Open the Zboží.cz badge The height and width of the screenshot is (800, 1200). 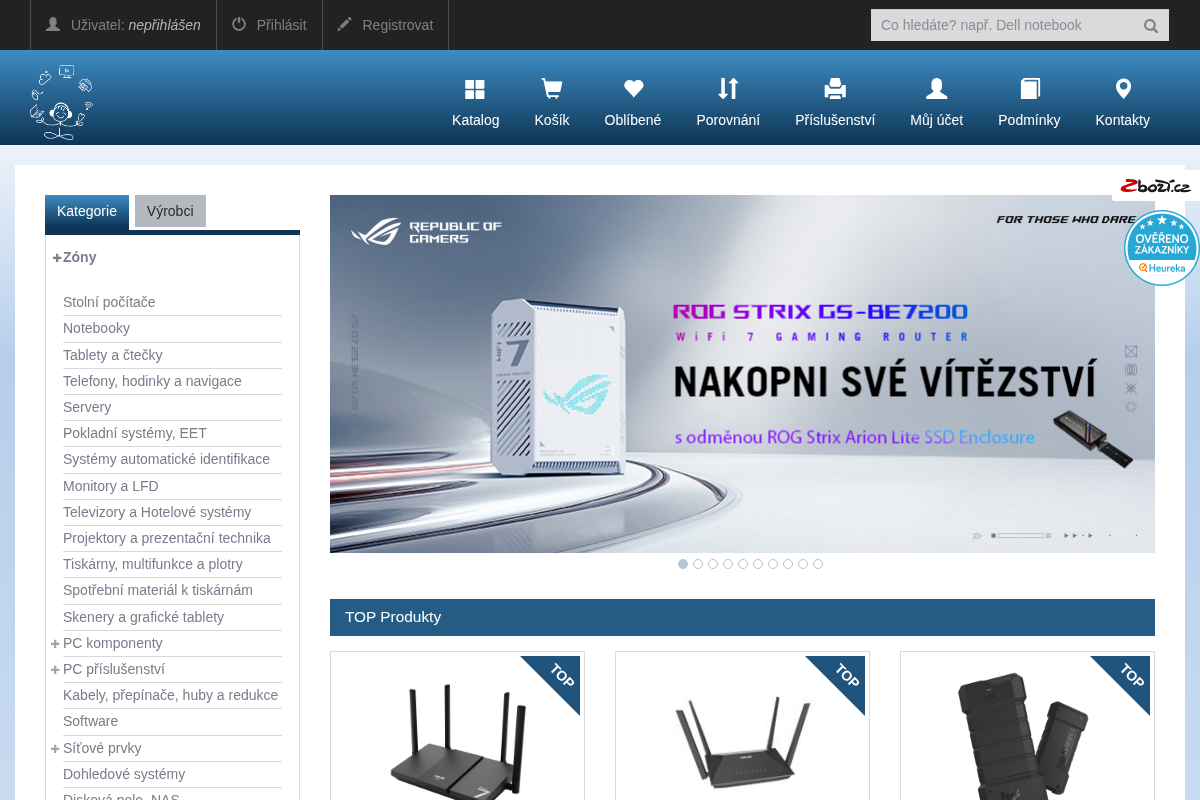tap(1155, 186)
